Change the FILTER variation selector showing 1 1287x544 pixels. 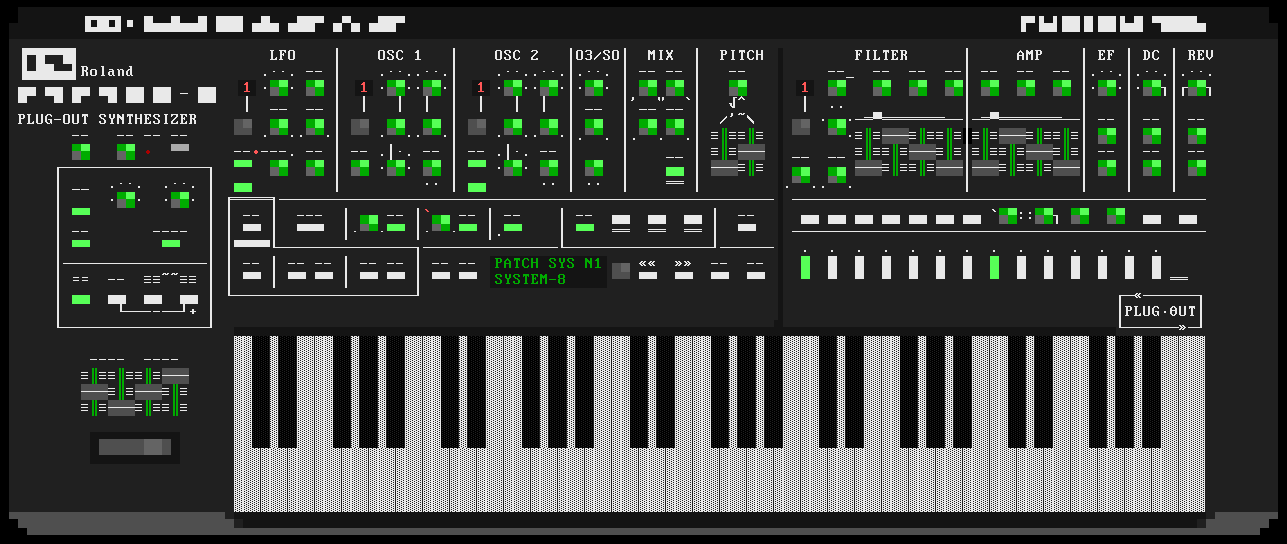pos(803,88)
